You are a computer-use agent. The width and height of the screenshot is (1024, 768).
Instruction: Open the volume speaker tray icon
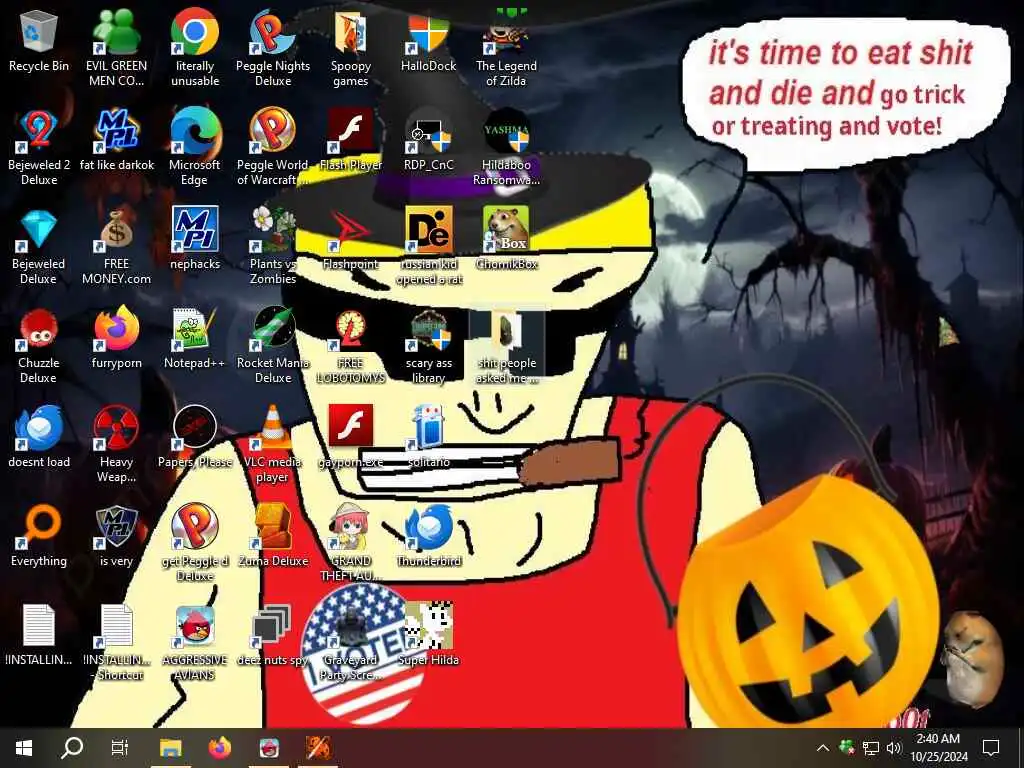(x=894, y=748)
